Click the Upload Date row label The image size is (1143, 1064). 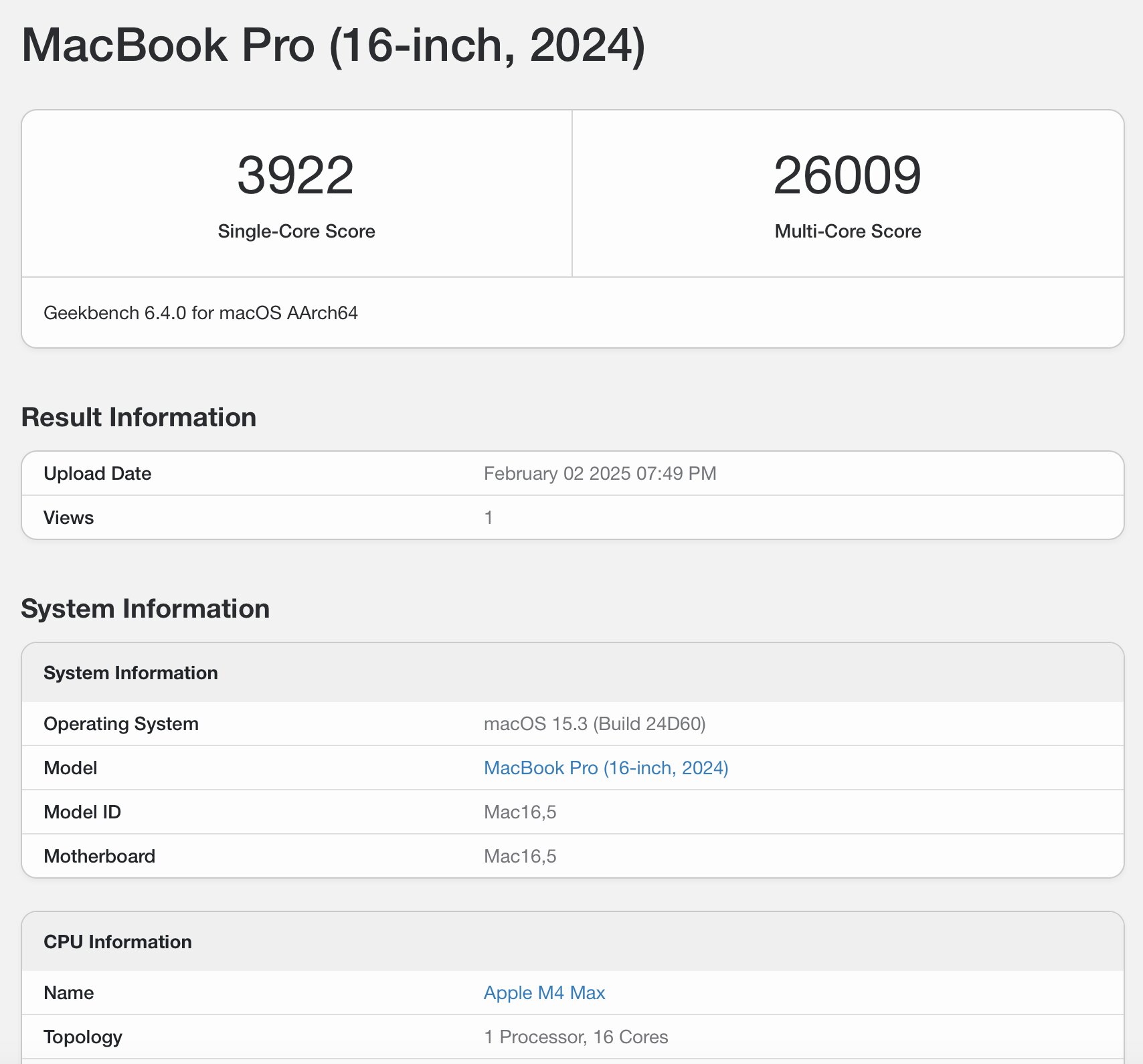tap(97, 473)
